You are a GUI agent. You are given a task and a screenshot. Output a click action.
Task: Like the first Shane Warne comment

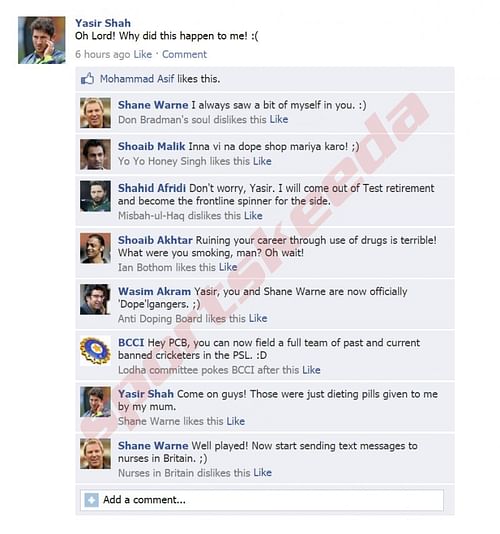pos(279,119)
